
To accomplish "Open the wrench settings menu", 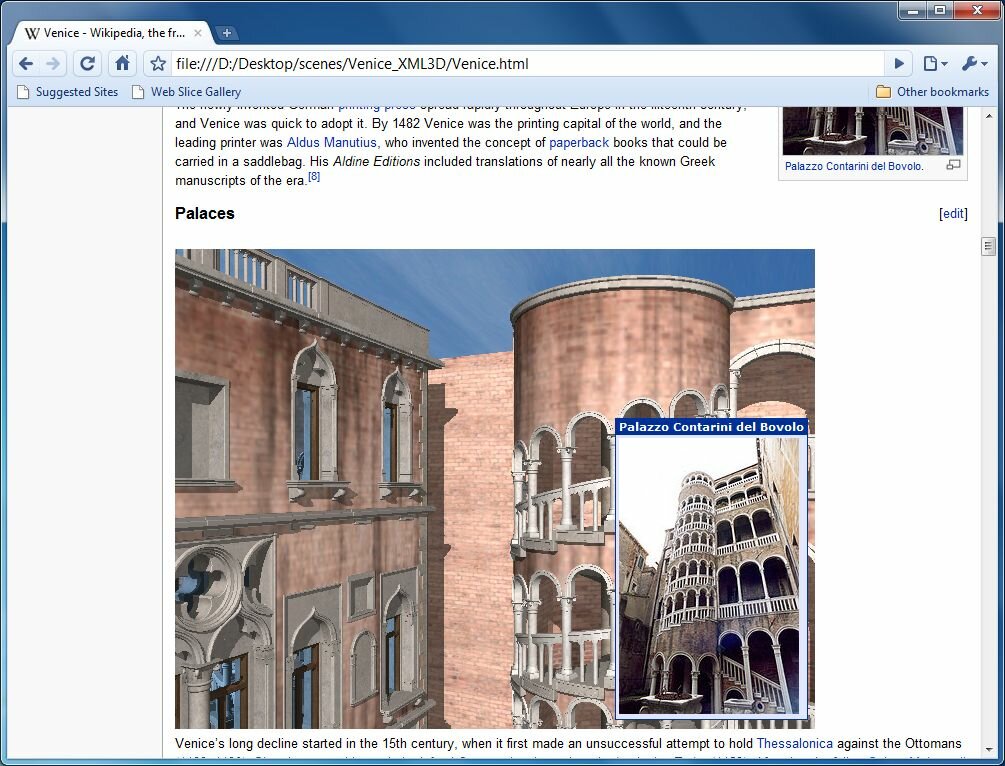I will click(974, 64).
